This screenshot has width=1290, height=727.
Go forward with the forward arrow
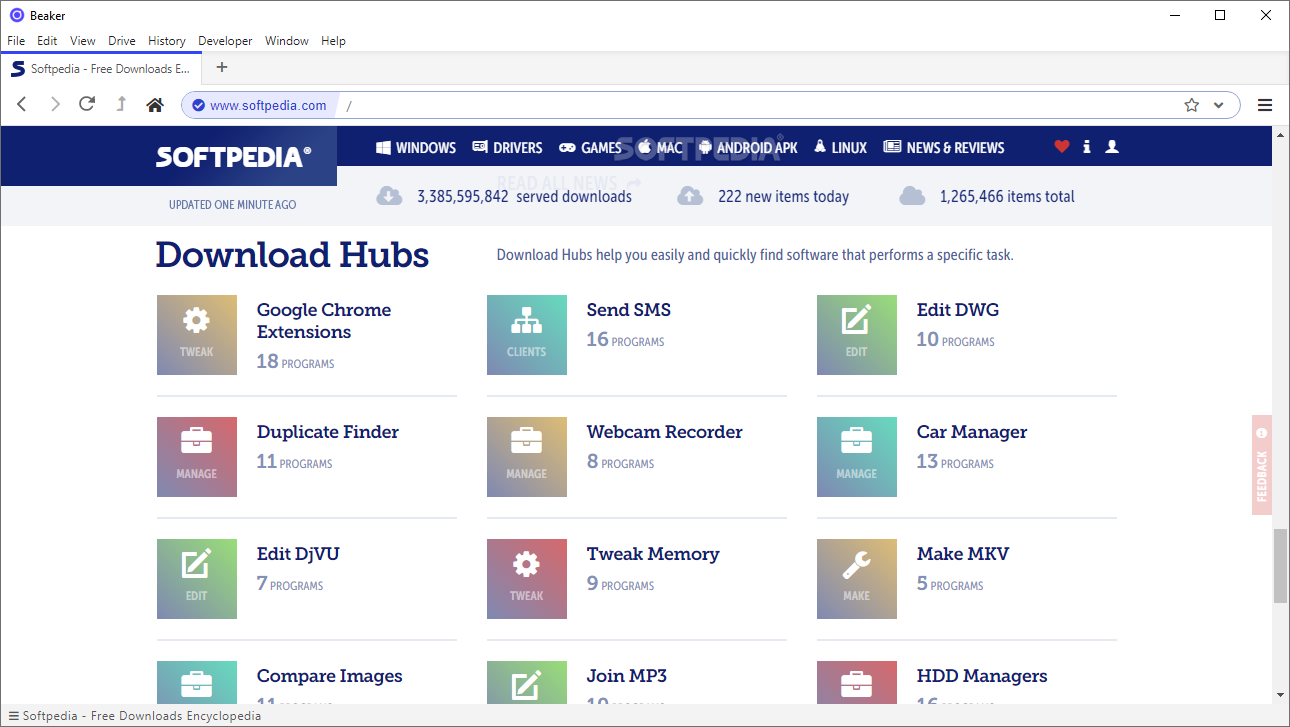click(55, 104)
